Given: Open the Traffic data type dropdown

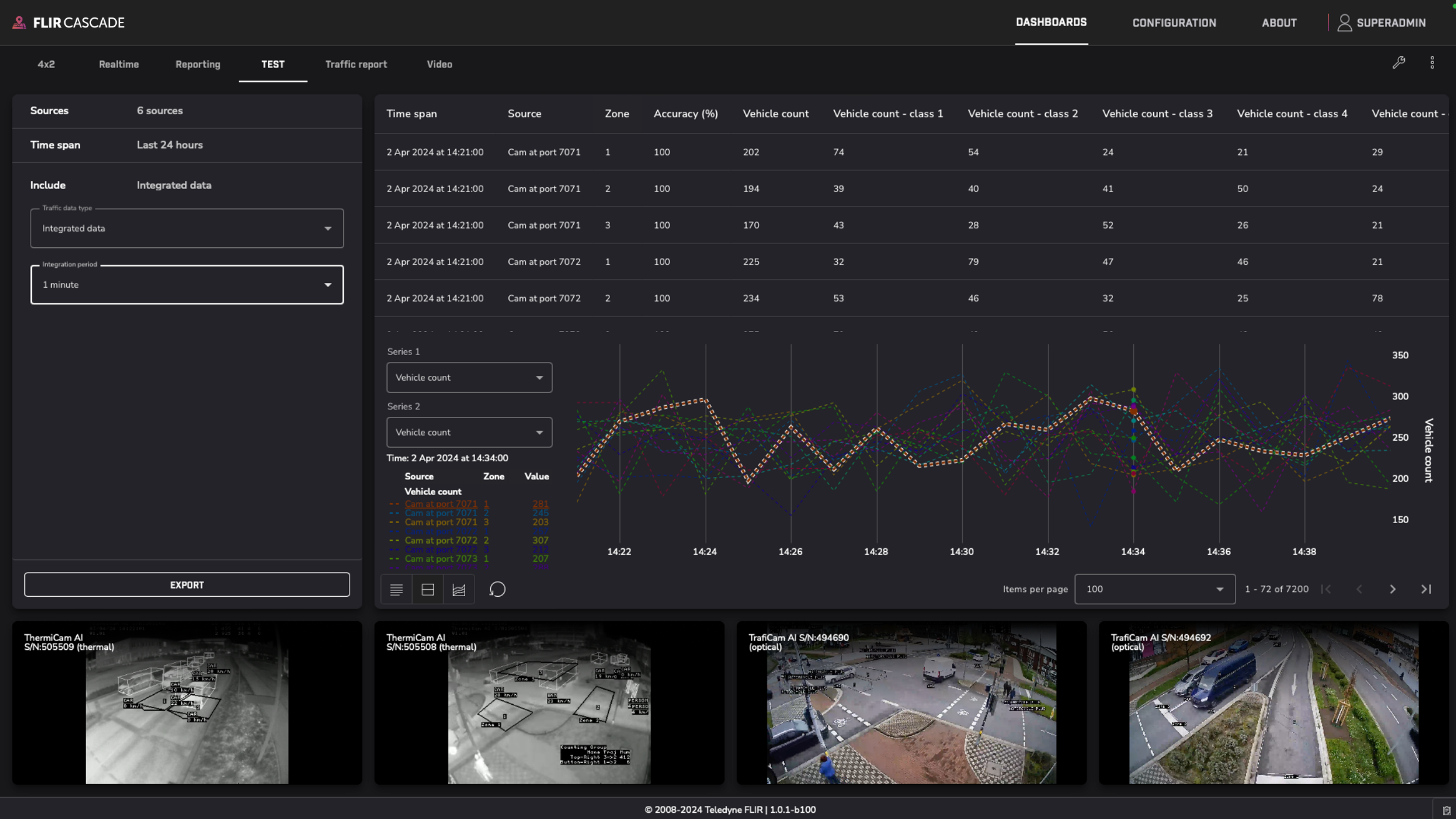Looking at the screenshot, I should [187, 228].
